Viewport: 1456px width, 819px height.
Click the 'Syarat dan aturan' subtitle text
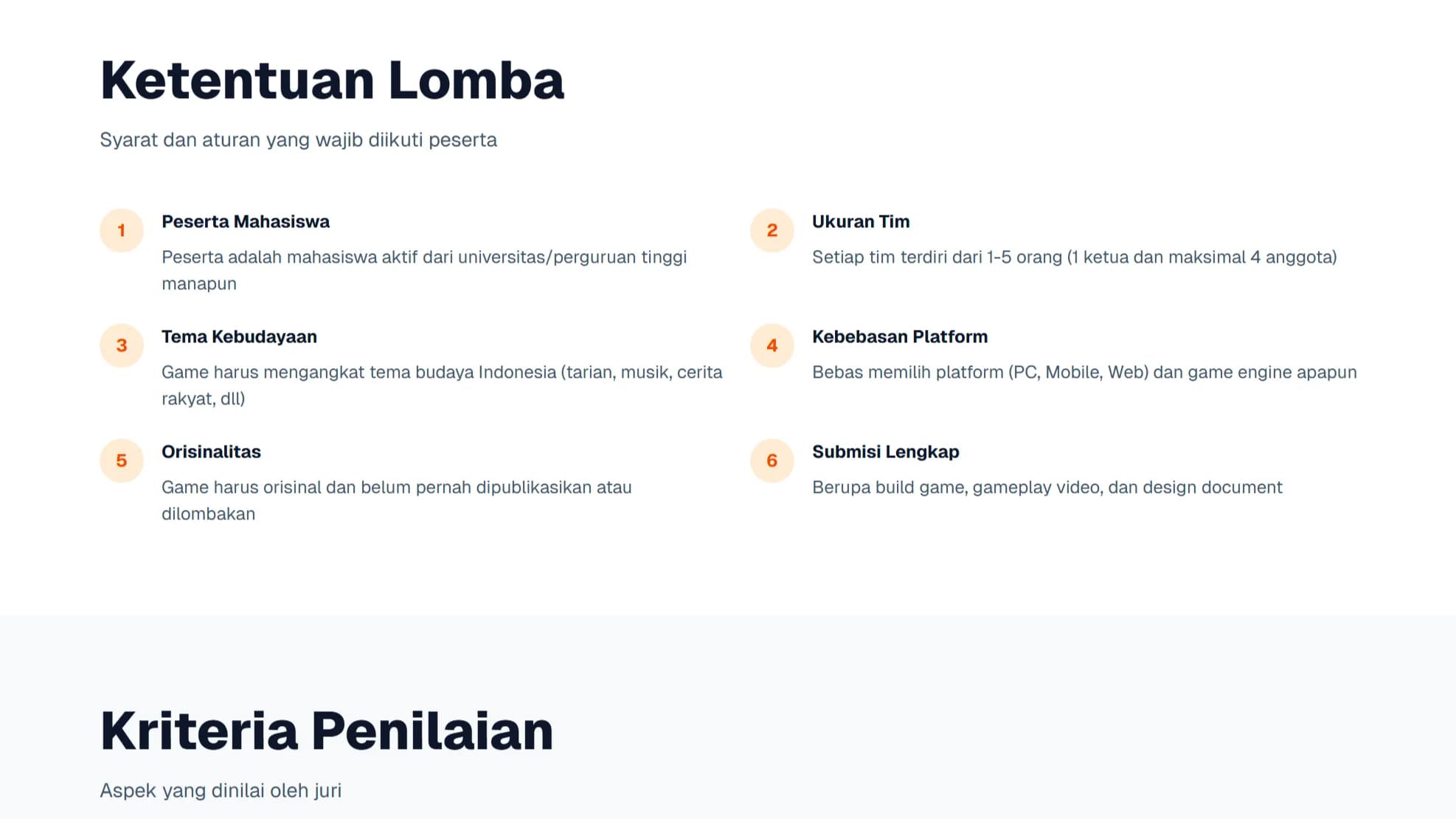coord(298,140)
